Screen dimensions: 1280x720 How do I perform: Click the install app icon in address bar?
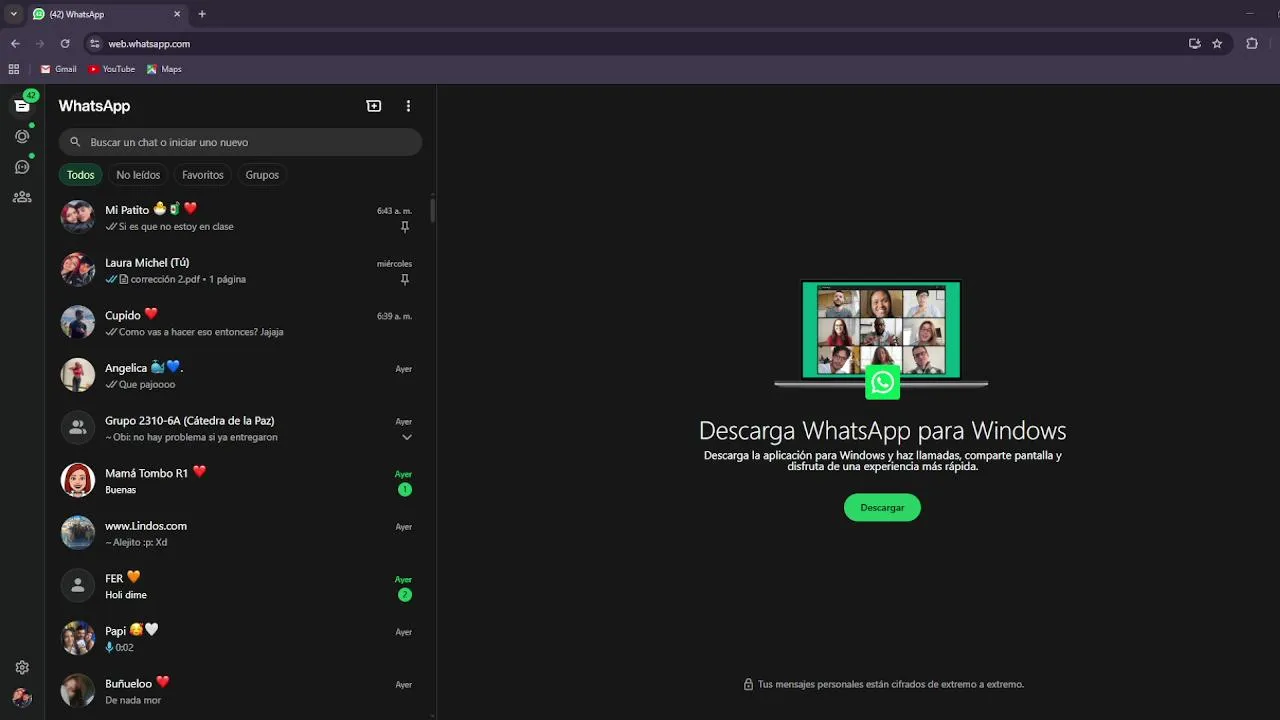click(1194, 44)
